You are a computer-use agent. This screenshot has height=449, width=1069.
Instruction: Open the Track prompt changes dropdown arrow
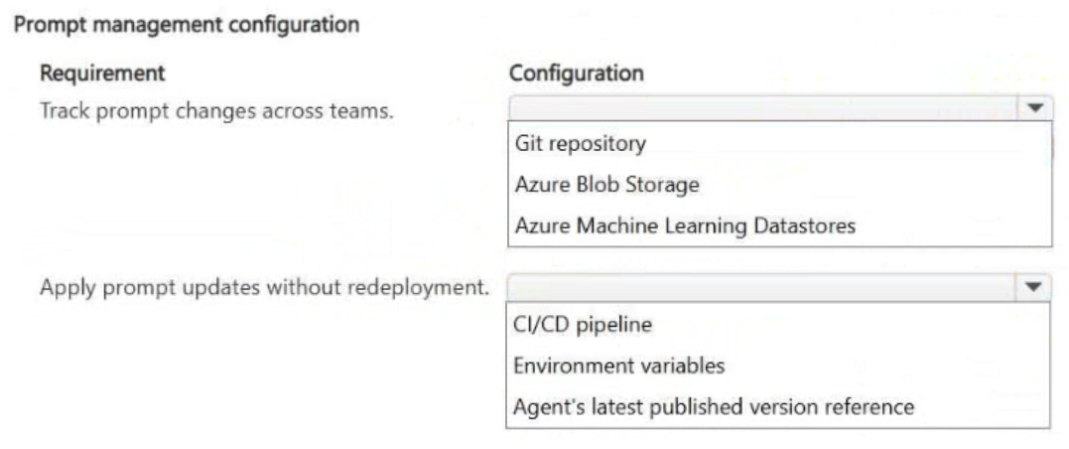[1036, 108]
